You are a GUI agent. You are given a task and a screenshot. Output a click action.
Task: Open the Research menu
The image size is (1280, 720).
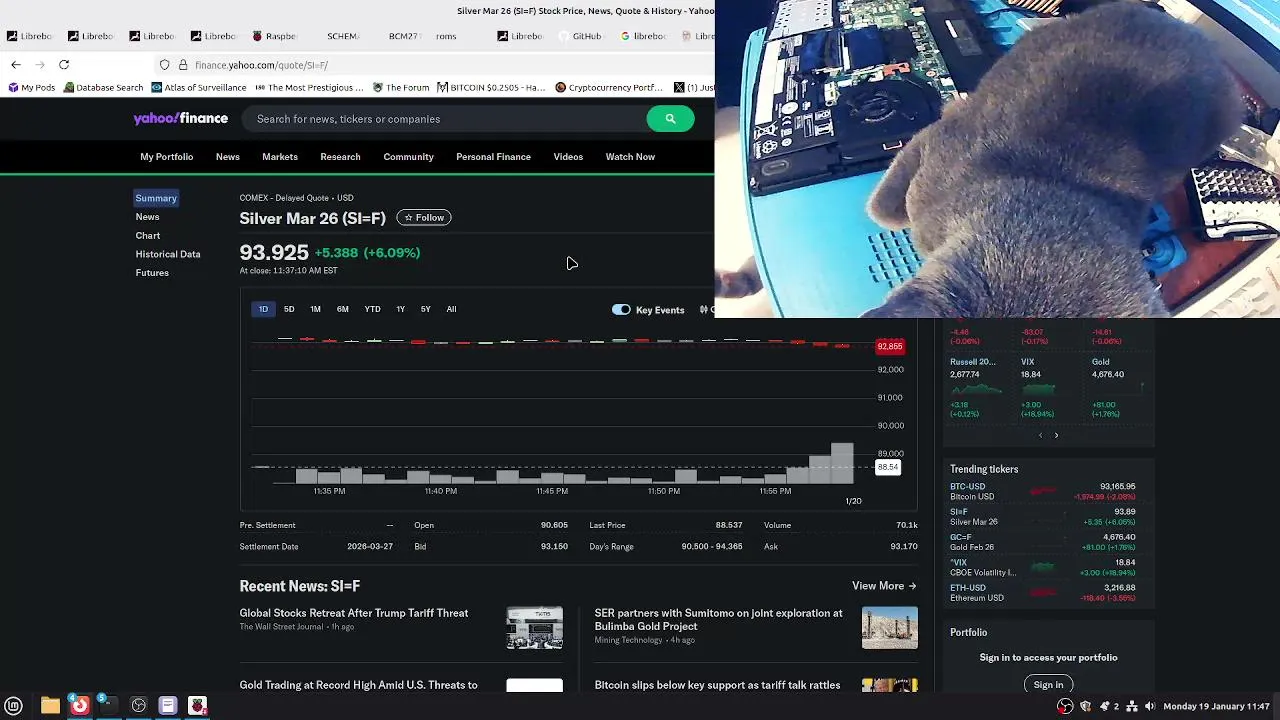coord(340,157)
